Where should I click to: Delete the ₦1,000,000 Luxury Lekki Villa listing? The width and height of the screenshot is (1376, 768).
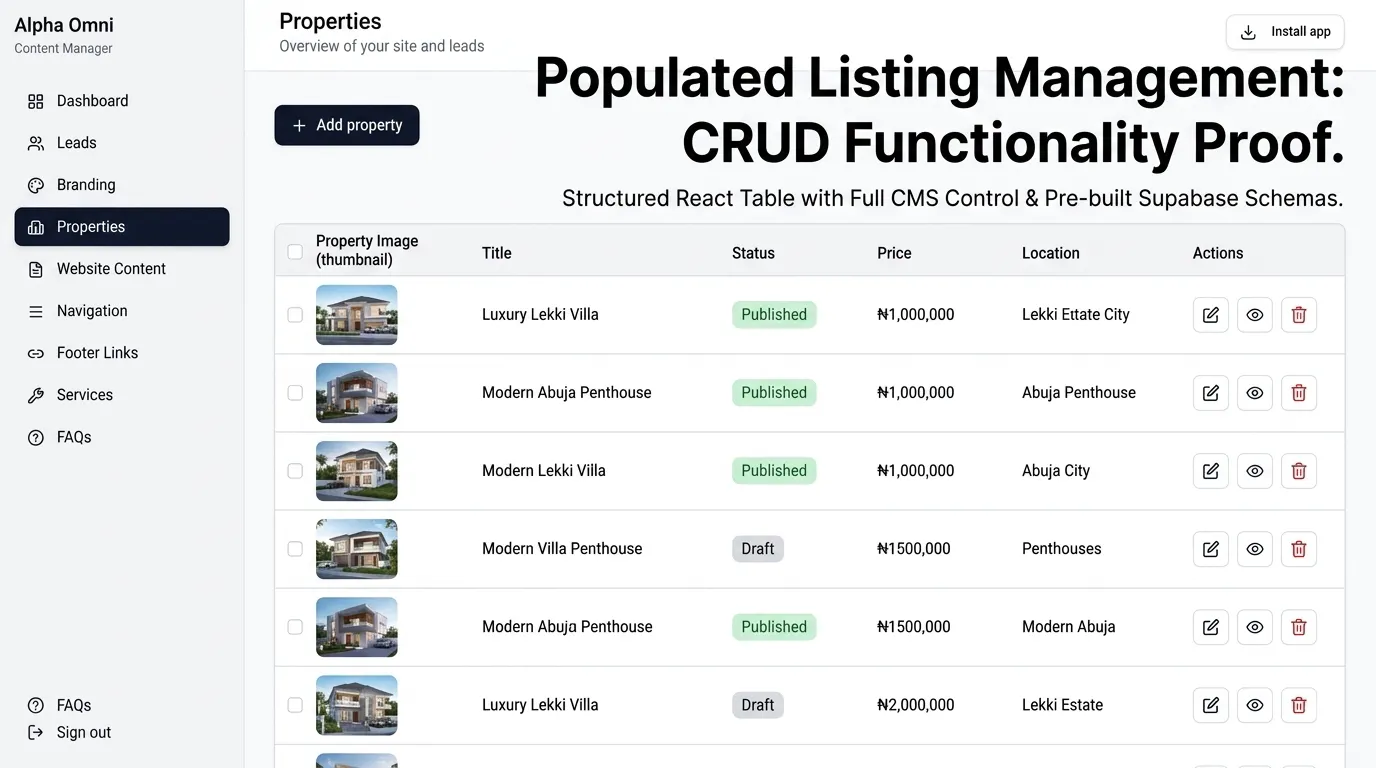(x=1299, y=315)
